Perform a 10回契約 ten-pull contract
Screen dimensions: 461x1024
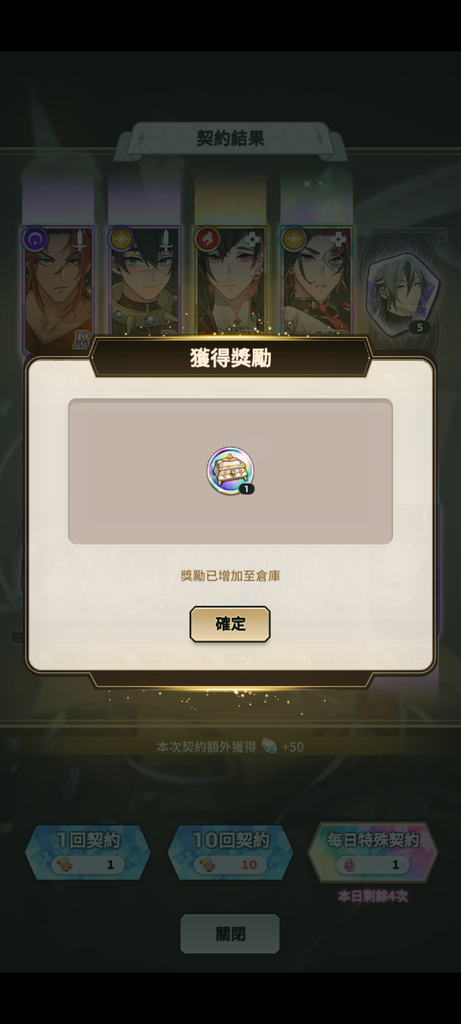click(x=230, y=852)
